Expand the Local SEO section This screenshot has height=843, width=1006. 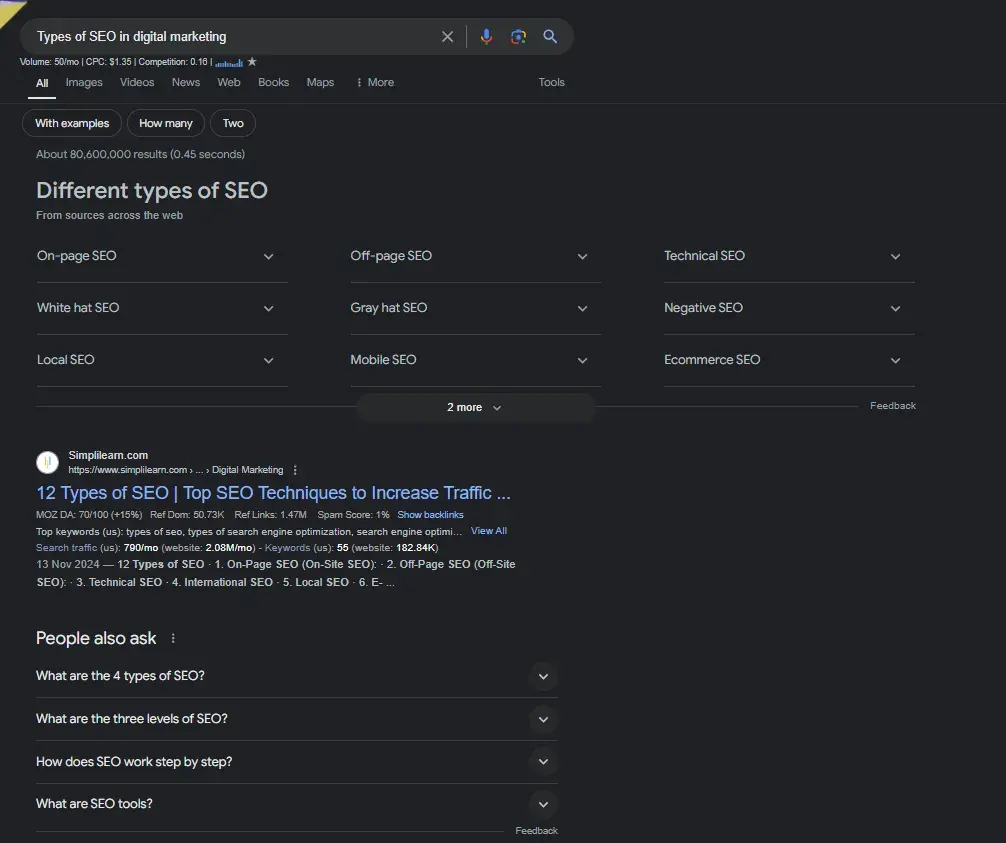162,360
